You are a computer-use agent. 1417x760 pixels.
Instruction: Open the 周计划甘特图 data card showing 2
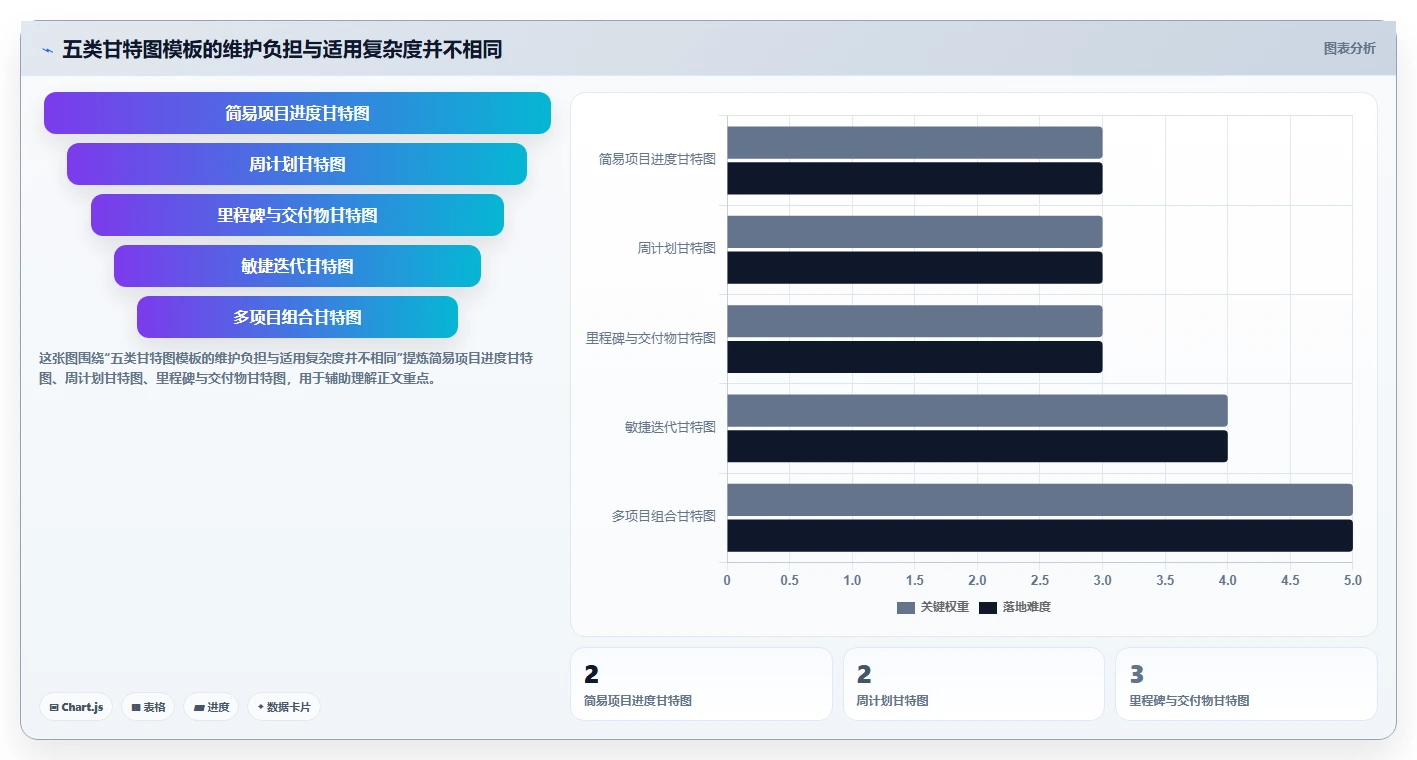click(x=974, y=684)
